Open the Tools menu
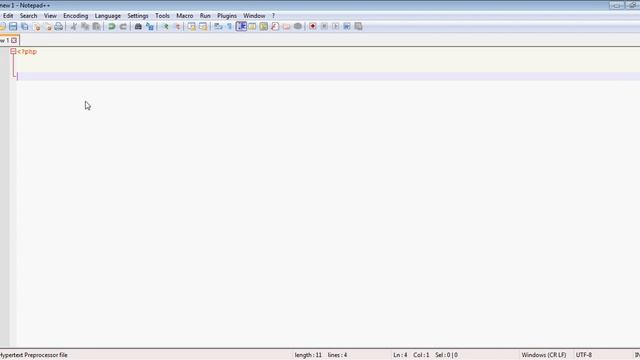 point(162,16)
